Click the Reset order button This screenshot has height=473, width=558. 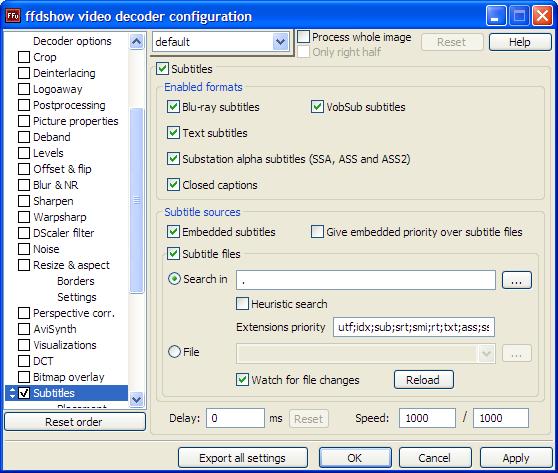pyautogui.click(x=75, y=422)
